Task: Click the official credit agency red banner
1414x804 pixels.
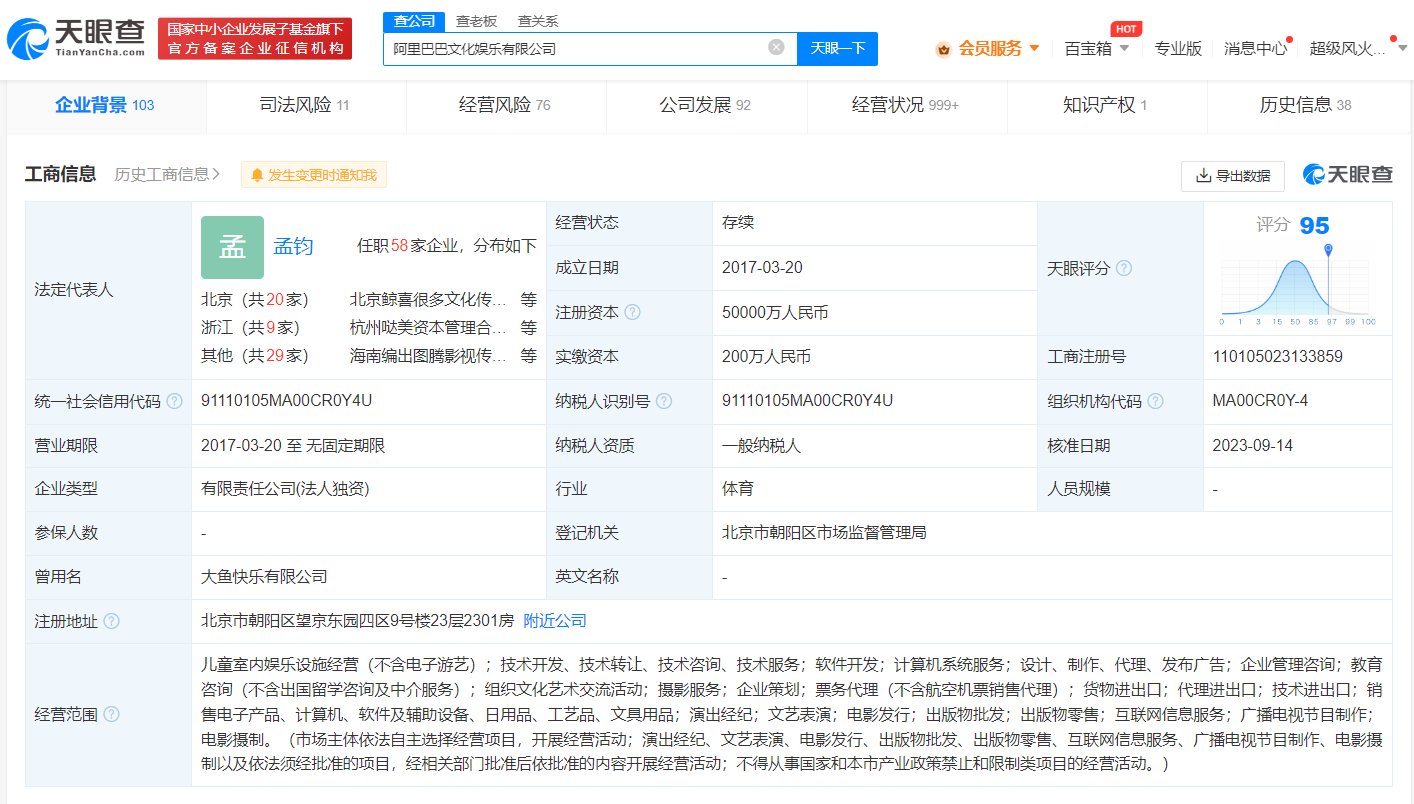Action: [255, 38]
